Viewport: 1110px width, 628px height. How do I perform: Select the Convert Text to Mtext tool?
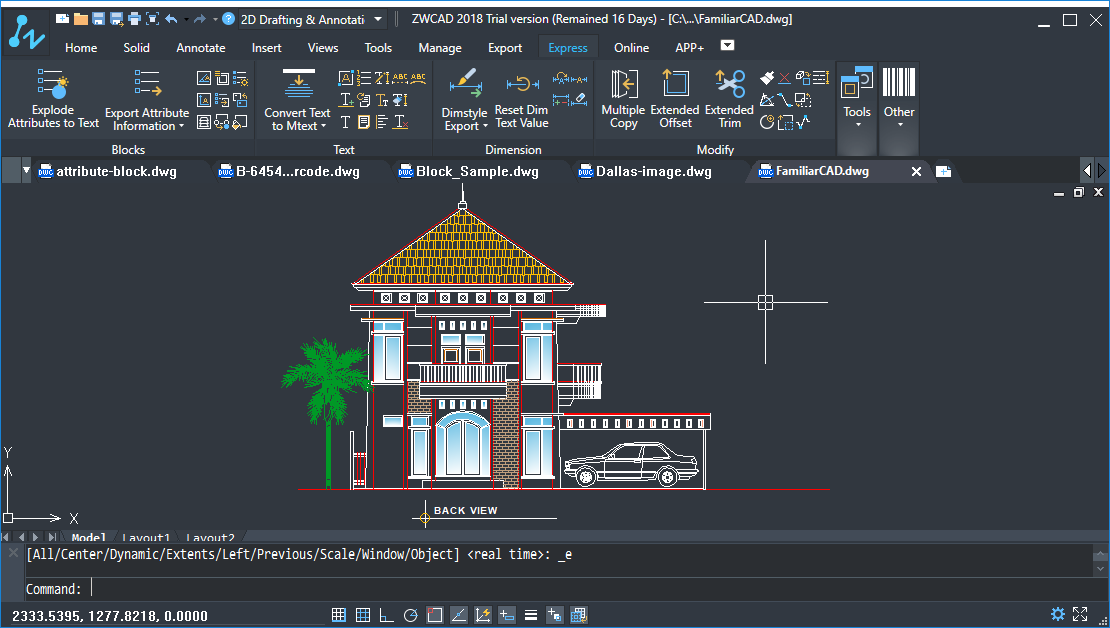297,97
